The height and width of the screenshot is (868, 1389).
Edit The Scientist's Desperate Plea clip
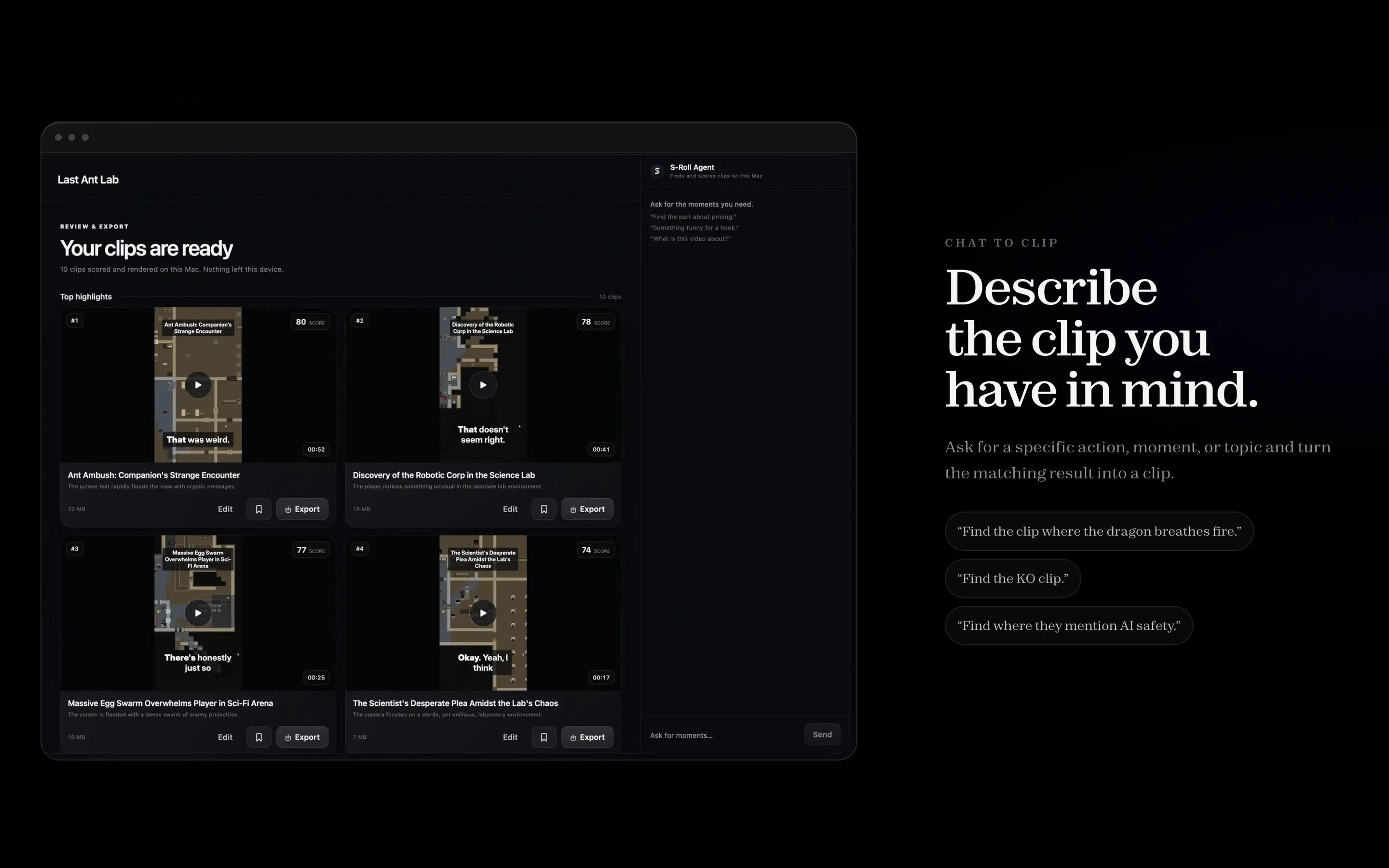[x=510, y=737]
